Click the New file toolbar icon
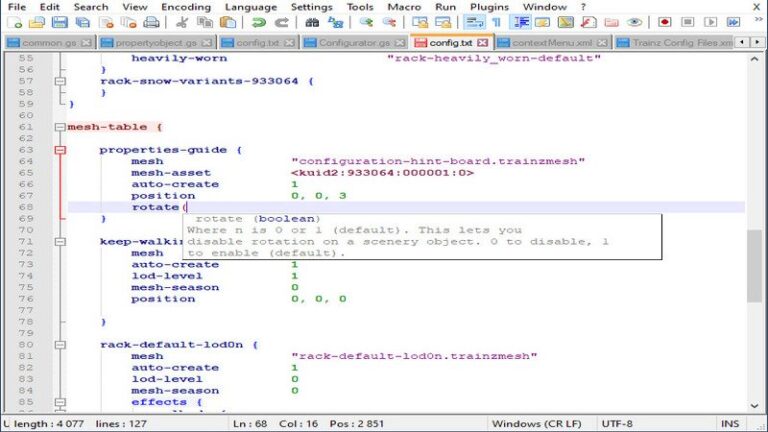The width and height of the screenshot is (768, 432). pos(12,22)
